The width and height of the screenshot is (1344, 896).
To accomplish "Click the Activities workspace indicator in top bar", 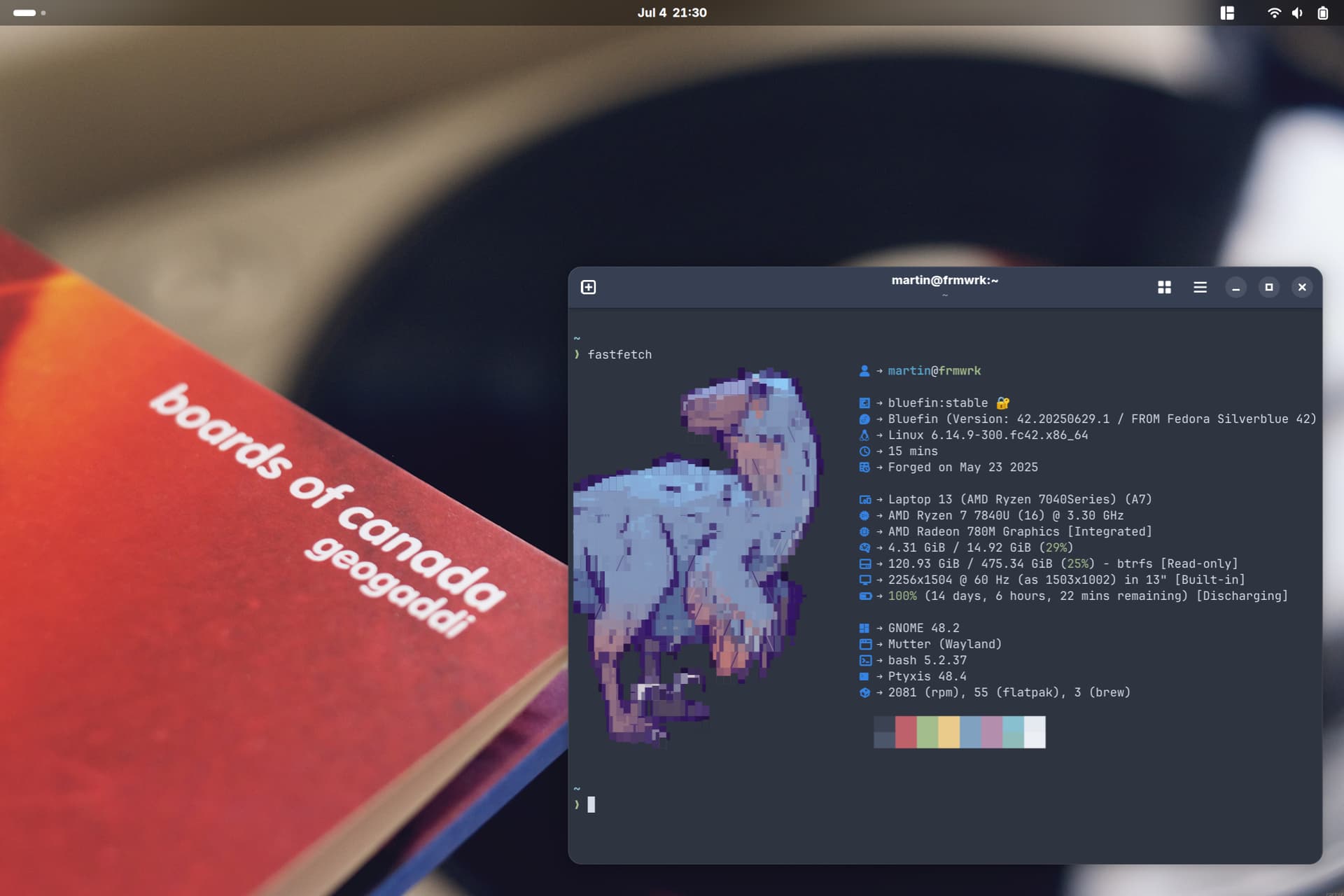I will 29,13.
